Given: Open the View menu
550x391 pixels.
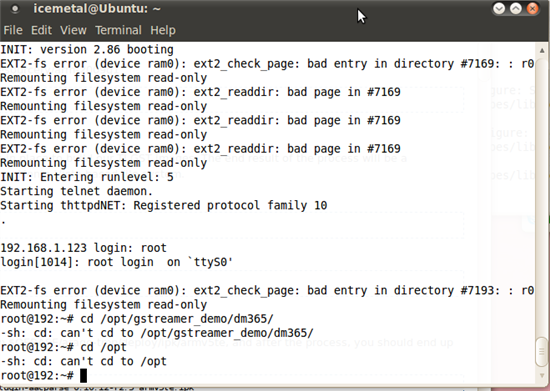Looking at the screenshot, I should 73,31.
